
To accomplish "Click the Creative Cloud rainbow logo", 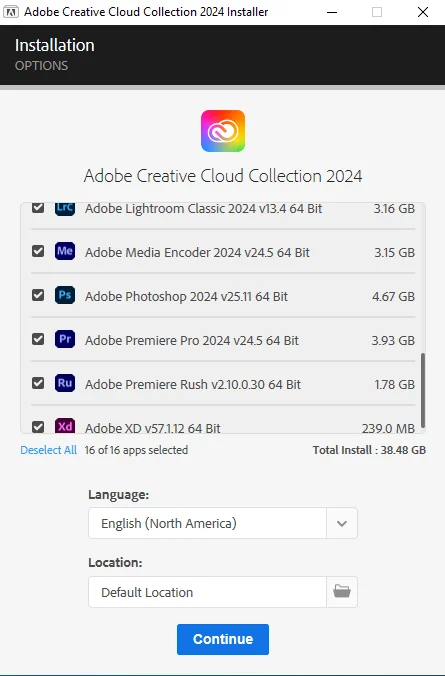I will click(223, 131).
